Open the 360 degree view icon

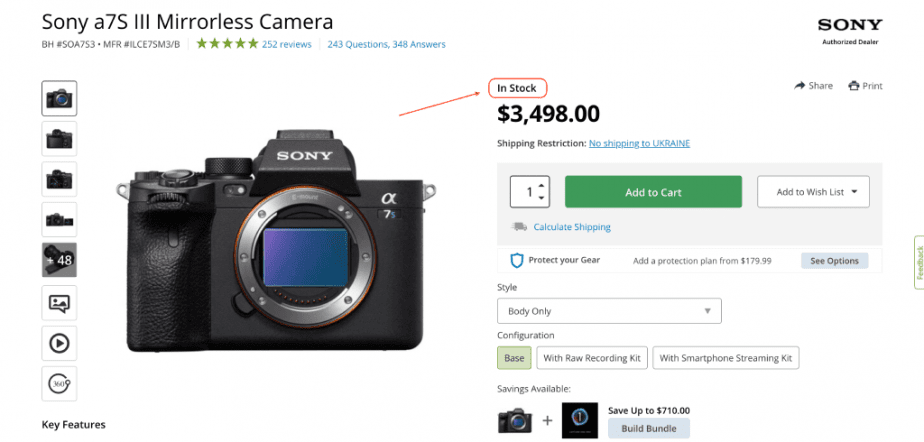59,384
